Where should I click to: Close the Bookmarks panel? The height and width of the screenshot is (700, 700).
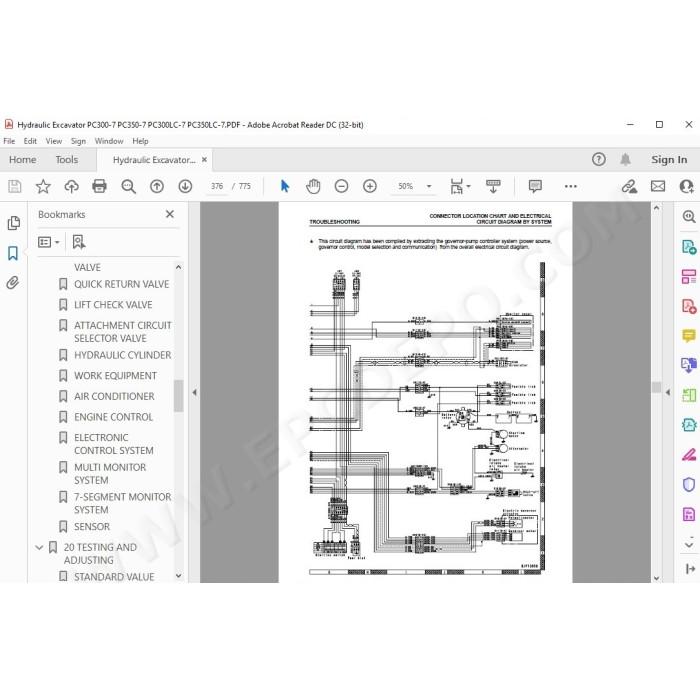tap(170, 214)
